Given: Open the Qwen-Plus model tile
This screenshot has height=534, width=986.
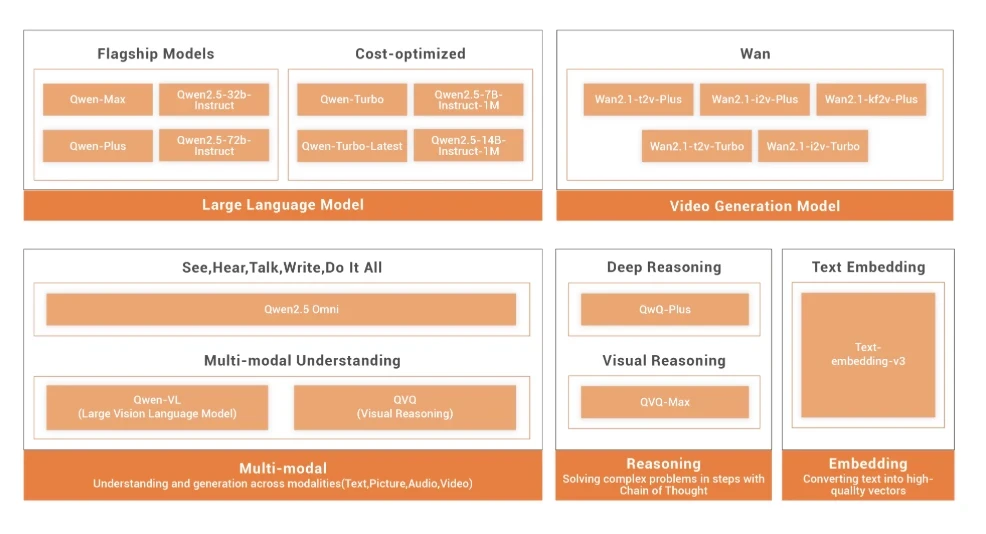Looking at the screenshot, I should pos(98,145).
